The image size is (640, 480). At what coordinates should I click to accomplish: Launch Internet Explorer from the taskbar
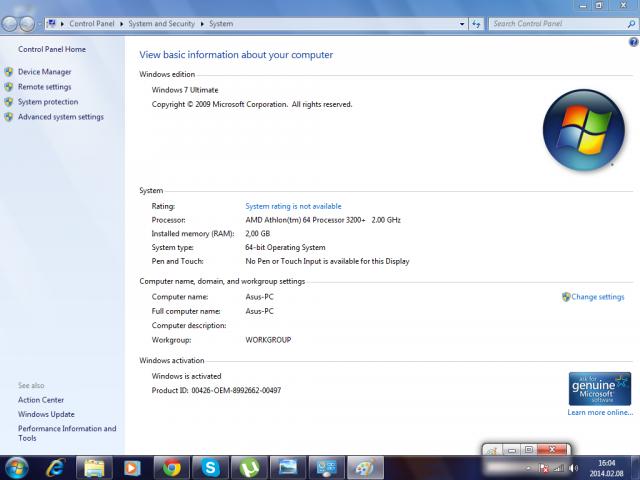click(55, 467)
